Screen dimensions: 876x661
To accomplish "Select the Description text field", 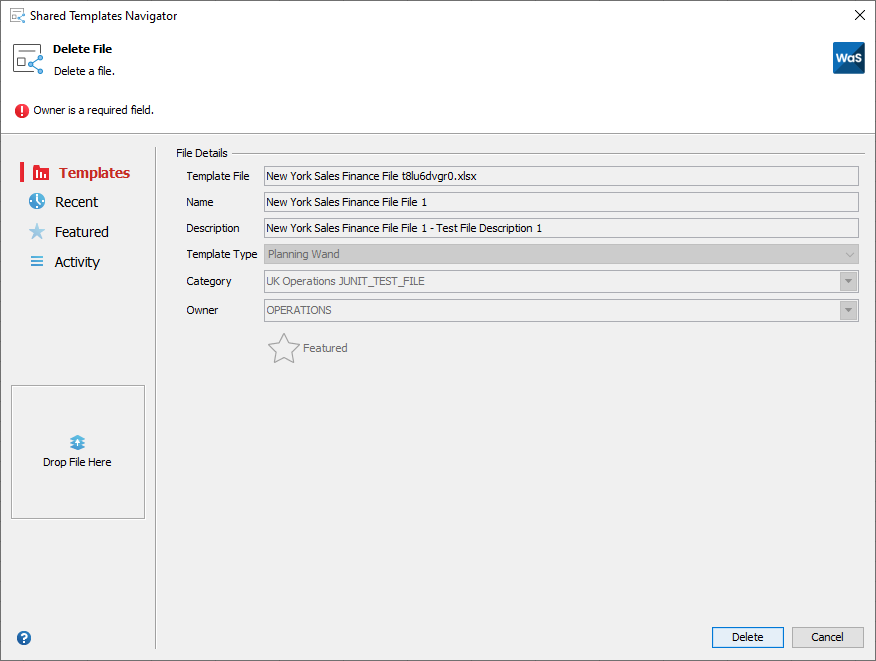I will coord(560,227).
